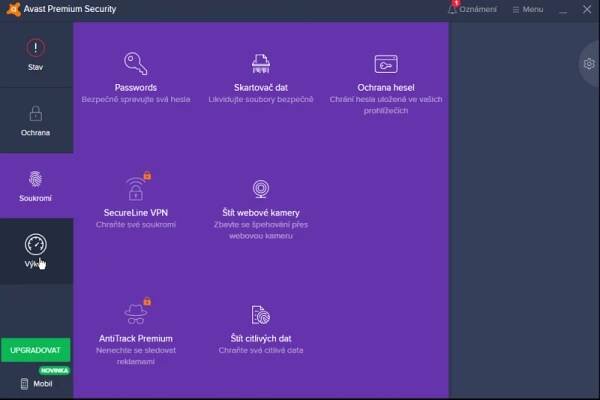The image size is (600, 400).
Task: Select the Soukromí sidebar section
Action: tap(36, 186)
